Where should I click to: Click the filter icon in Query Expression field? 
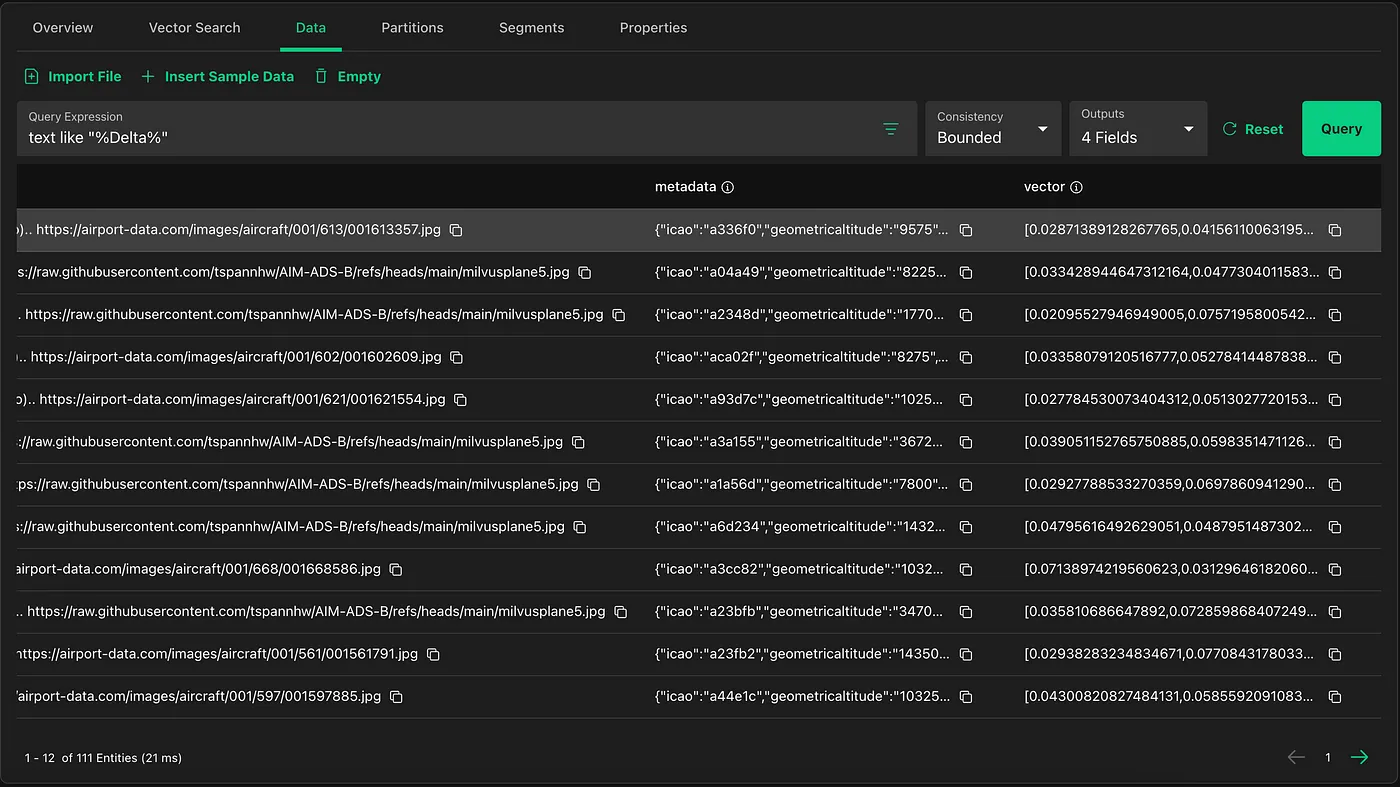point(890,129)
